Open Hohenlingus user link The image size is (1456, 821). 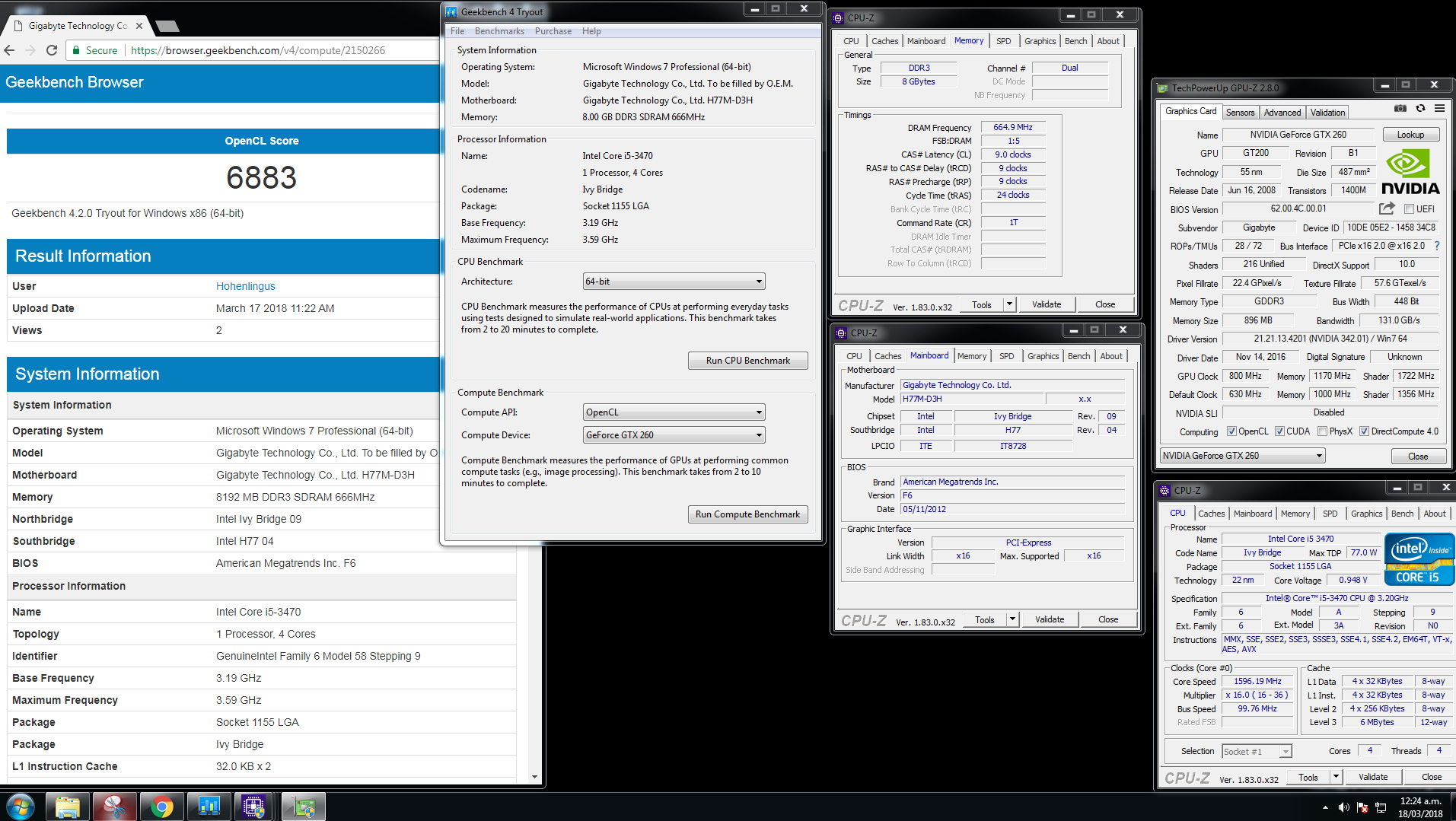245,286
